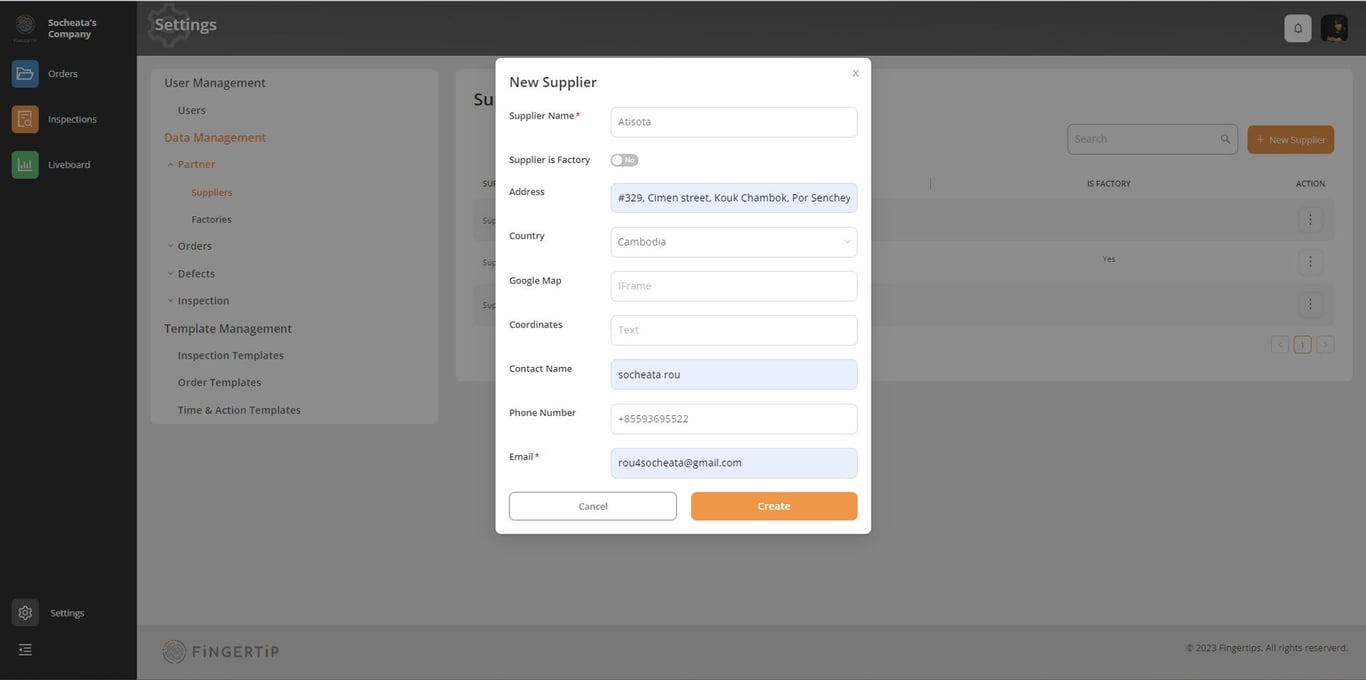Open action menu for third supplier row
Image resolution: width=1366 pixels, height=680 pixels.
coord(1310,304)
